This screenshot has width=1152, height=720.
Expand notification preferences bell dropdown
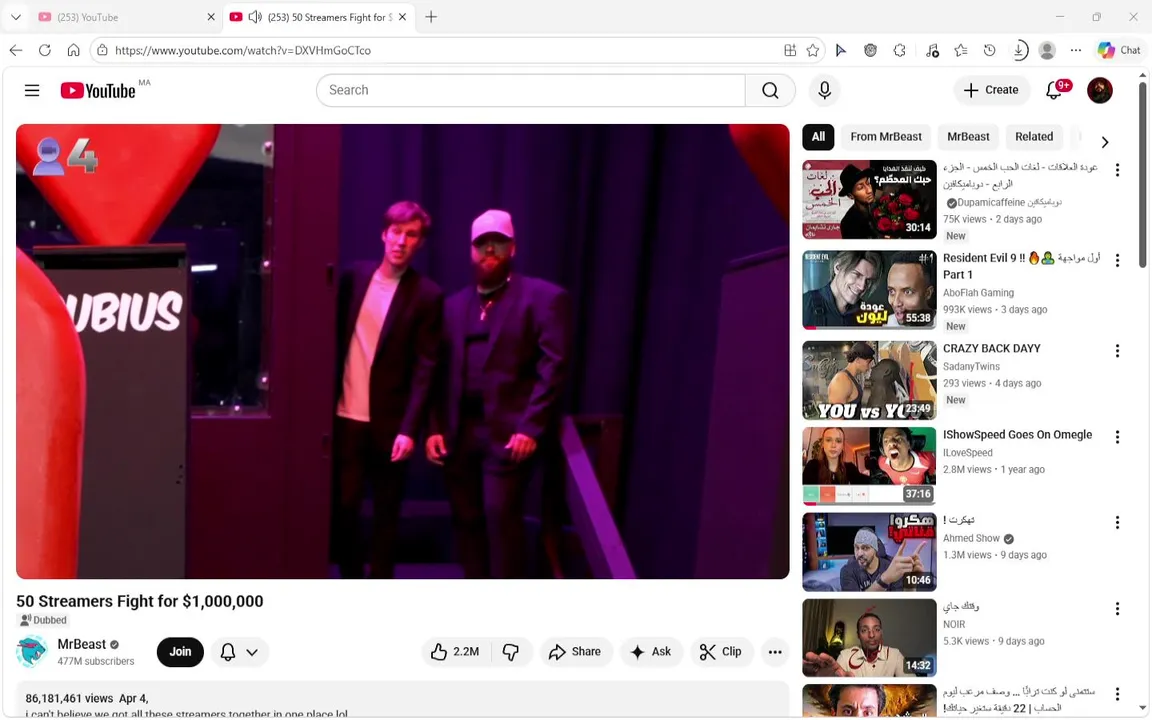tap(240, 652)
